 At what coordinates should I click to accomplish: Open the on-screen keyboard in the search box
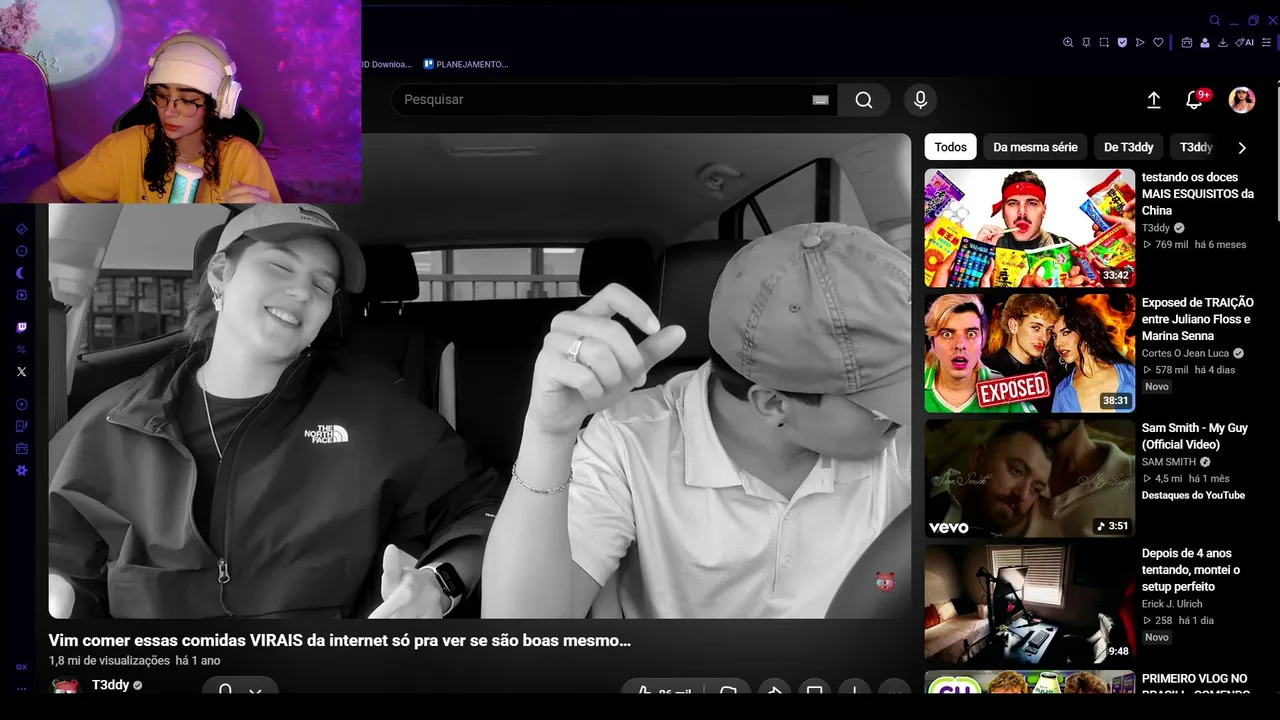pyautogui.click(x=821, y=100)
